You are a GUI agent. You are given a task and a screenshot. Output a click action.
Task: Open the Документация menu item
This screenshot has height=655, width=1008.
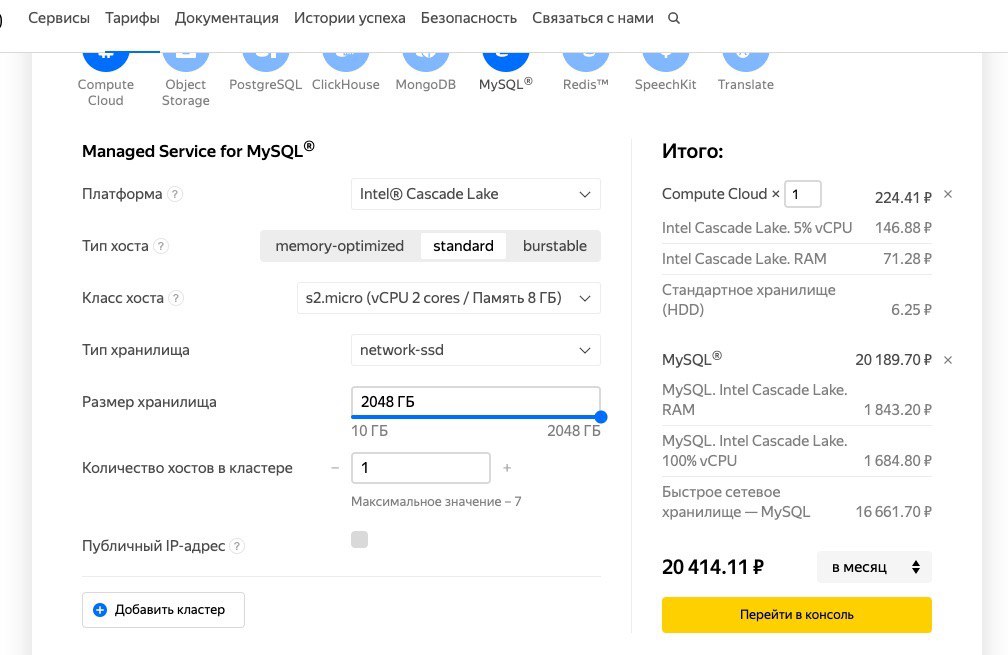click(x=227, y=18)
